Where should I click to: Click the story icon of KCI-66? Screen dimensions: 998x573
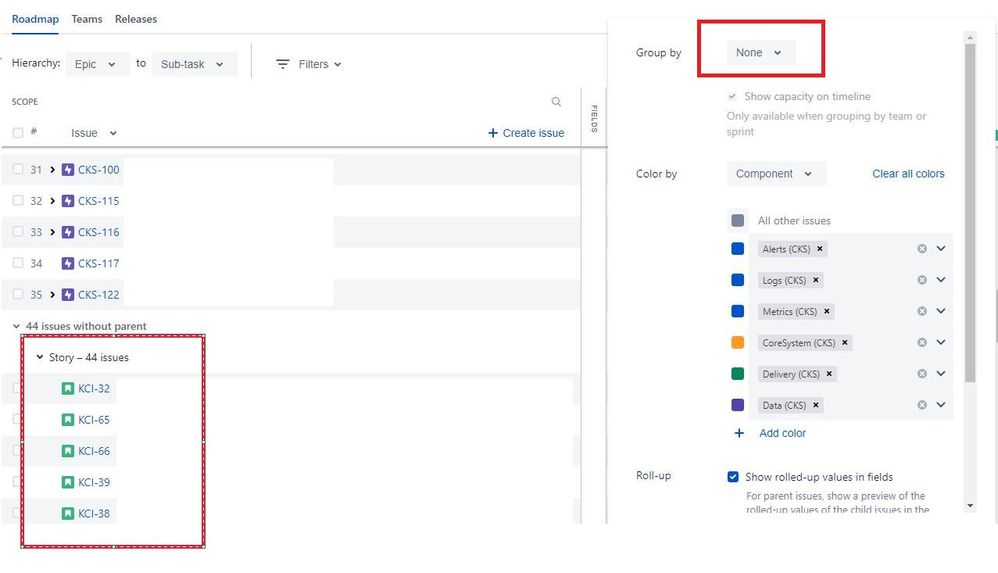tap(68, 451)
